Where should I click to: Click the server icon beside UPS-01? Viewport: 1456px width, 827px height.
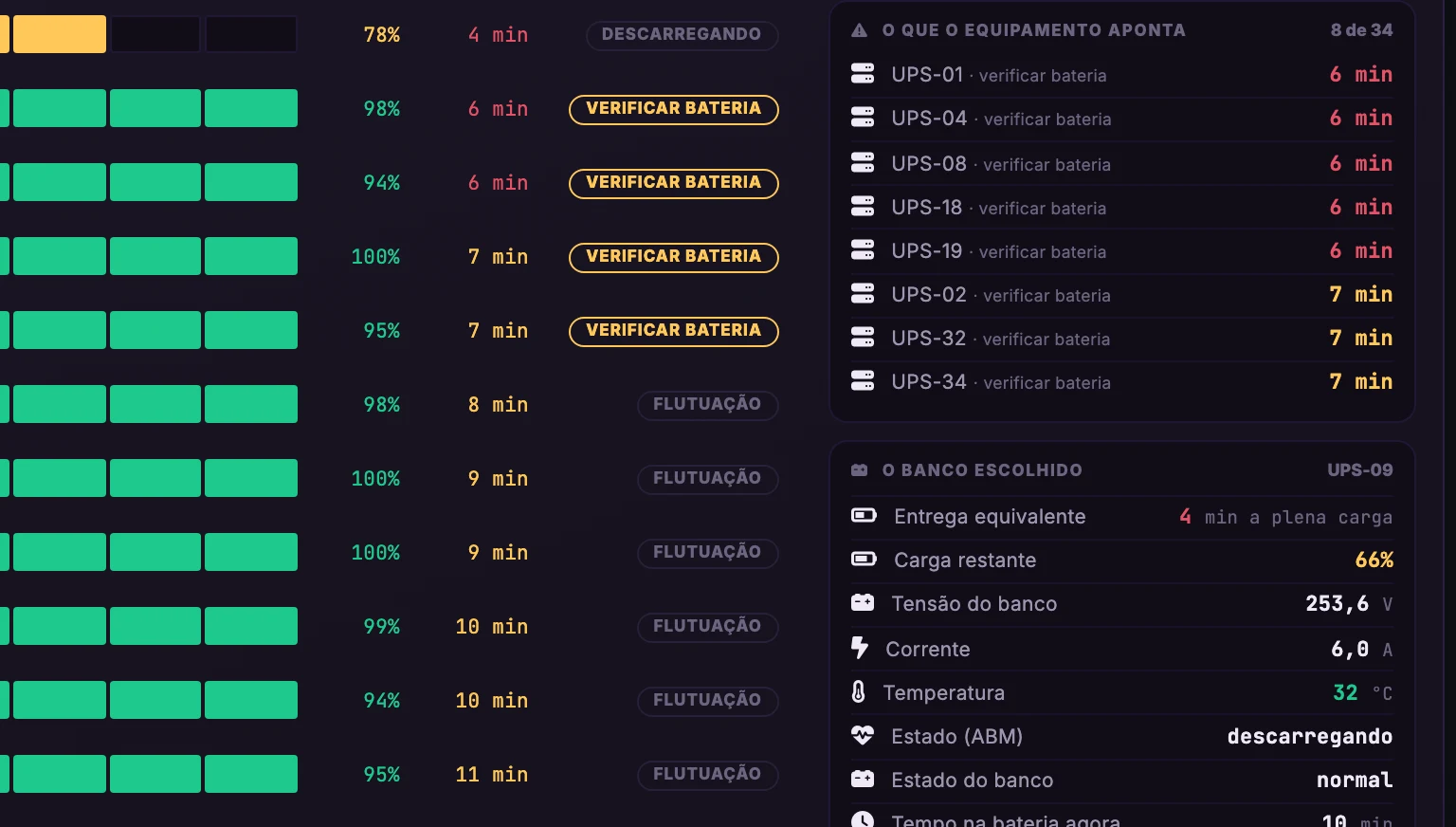click(x=863, y=74)
